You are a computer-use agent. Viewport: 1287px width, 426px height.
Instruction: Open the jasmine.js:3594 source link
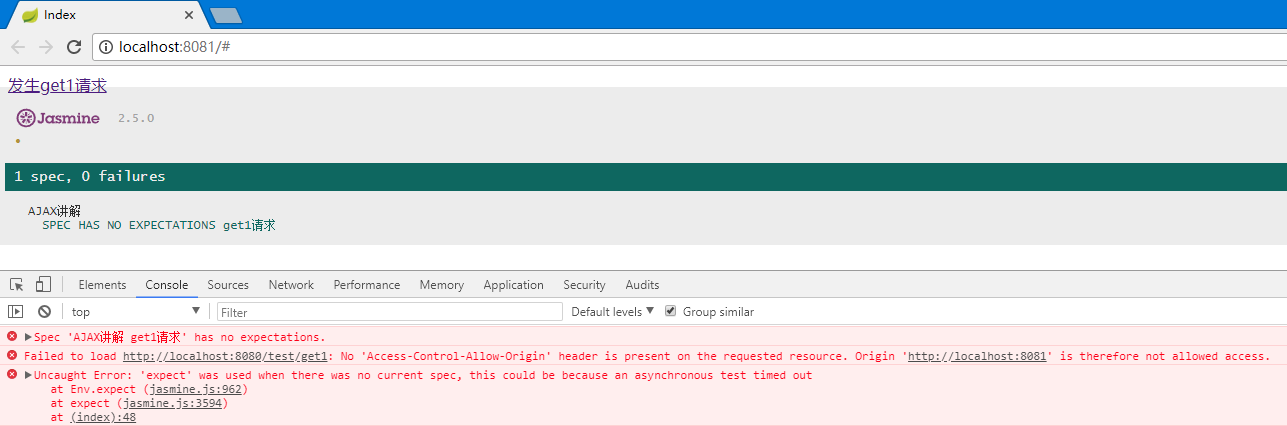[174, 403]
